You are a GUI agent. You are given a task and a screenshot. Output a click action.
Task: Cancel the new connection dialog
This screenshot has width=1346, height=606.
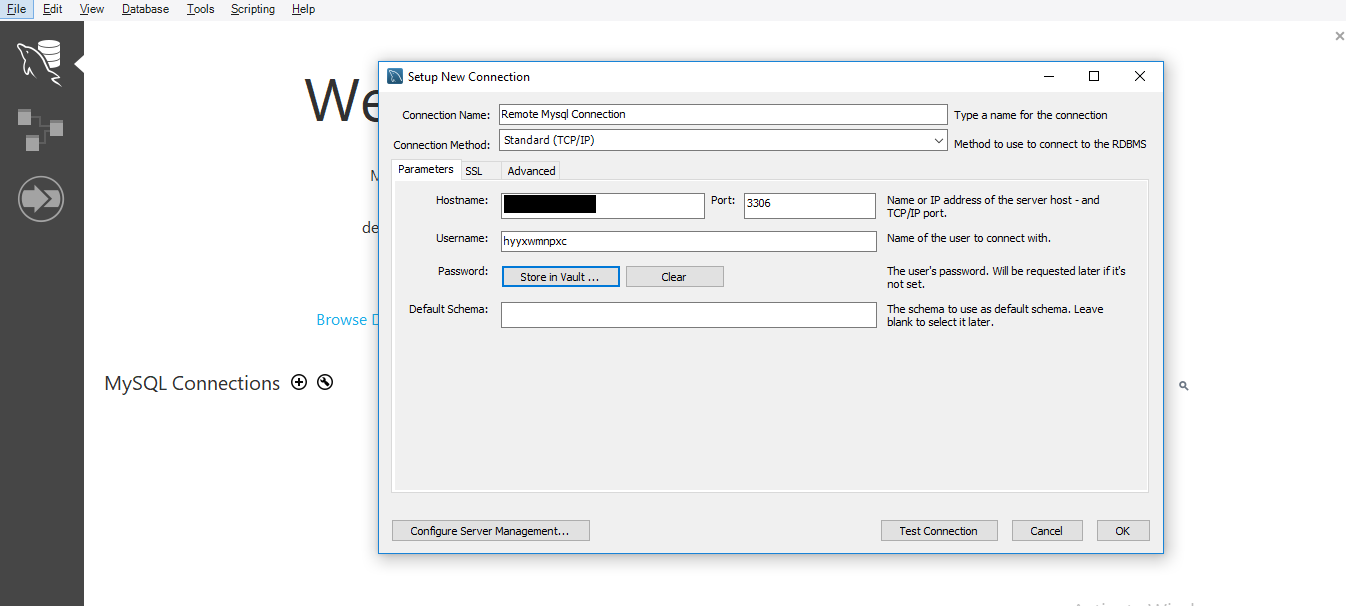pos(1046,531)
